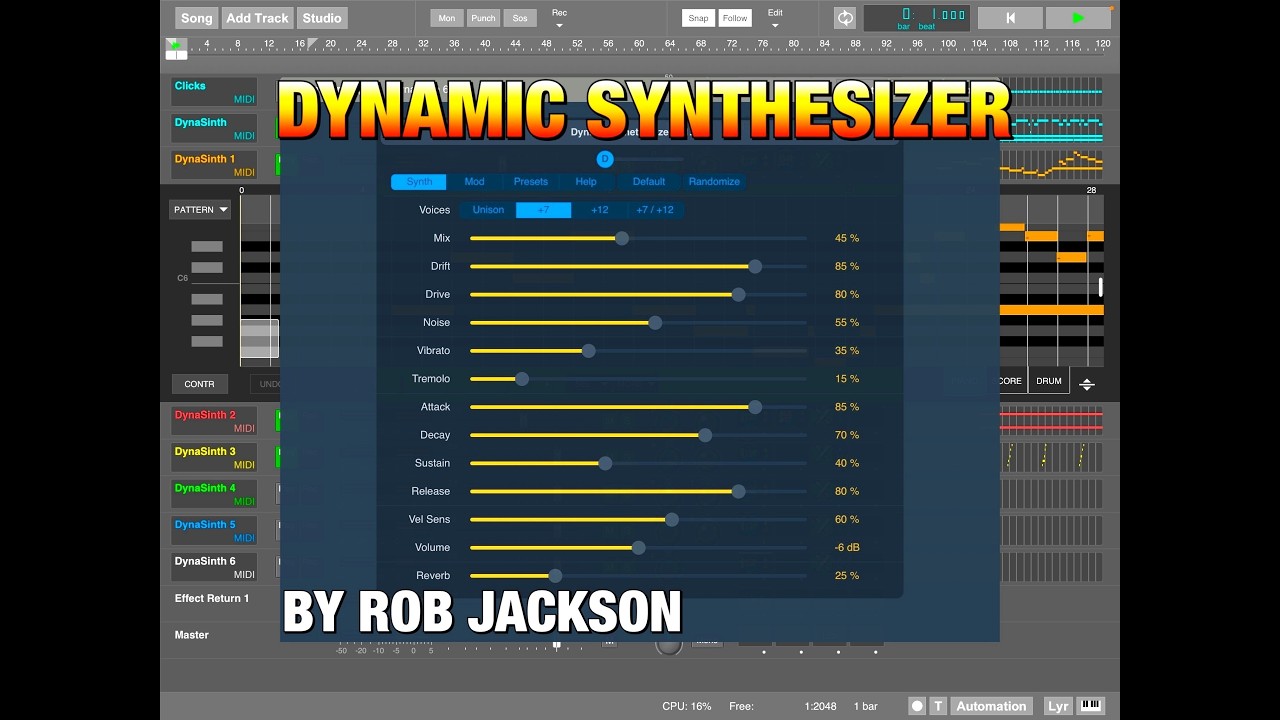Adjust the Decay slider handle

[x=705, y=435]
